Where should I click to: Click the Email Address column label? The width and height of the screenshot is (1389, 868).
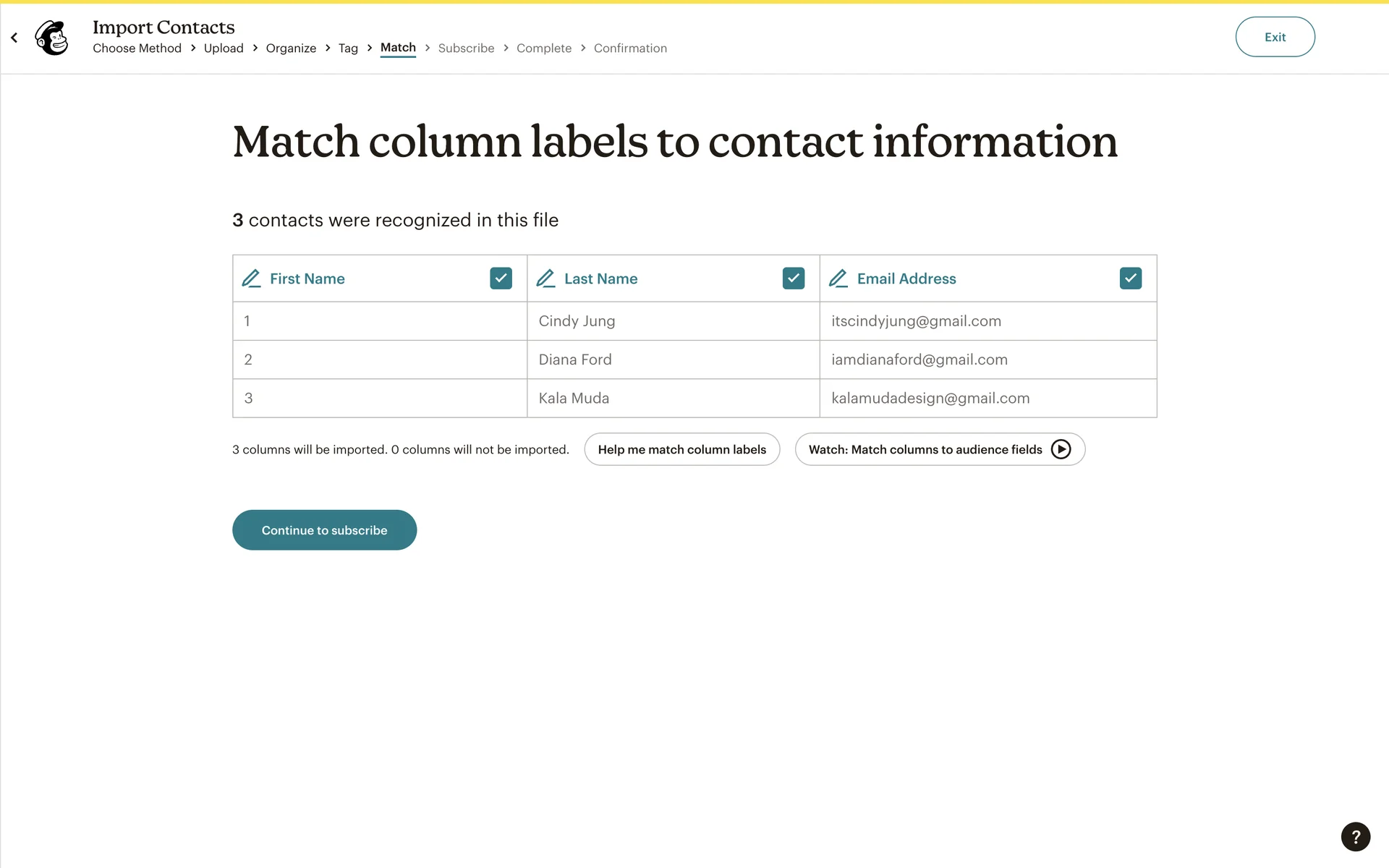point(906,278)
